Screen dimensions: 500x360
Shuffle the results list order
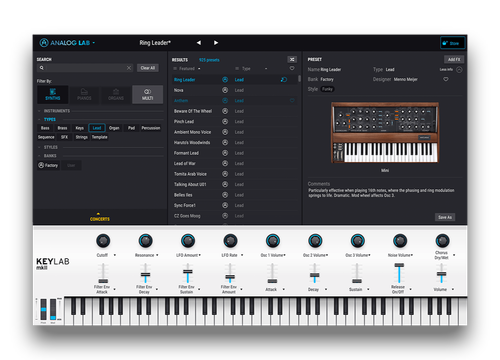click(292, 59)
